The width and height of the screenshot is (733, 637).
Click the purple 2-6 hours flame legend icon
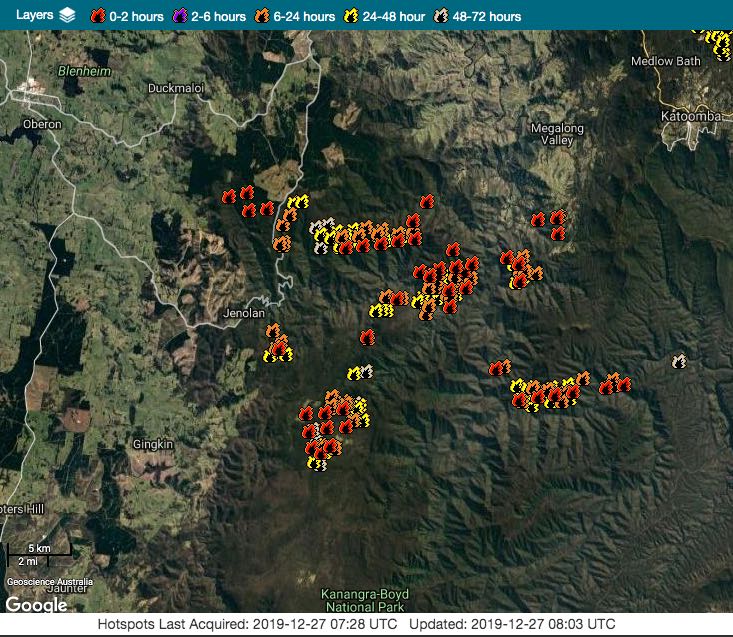180,16
